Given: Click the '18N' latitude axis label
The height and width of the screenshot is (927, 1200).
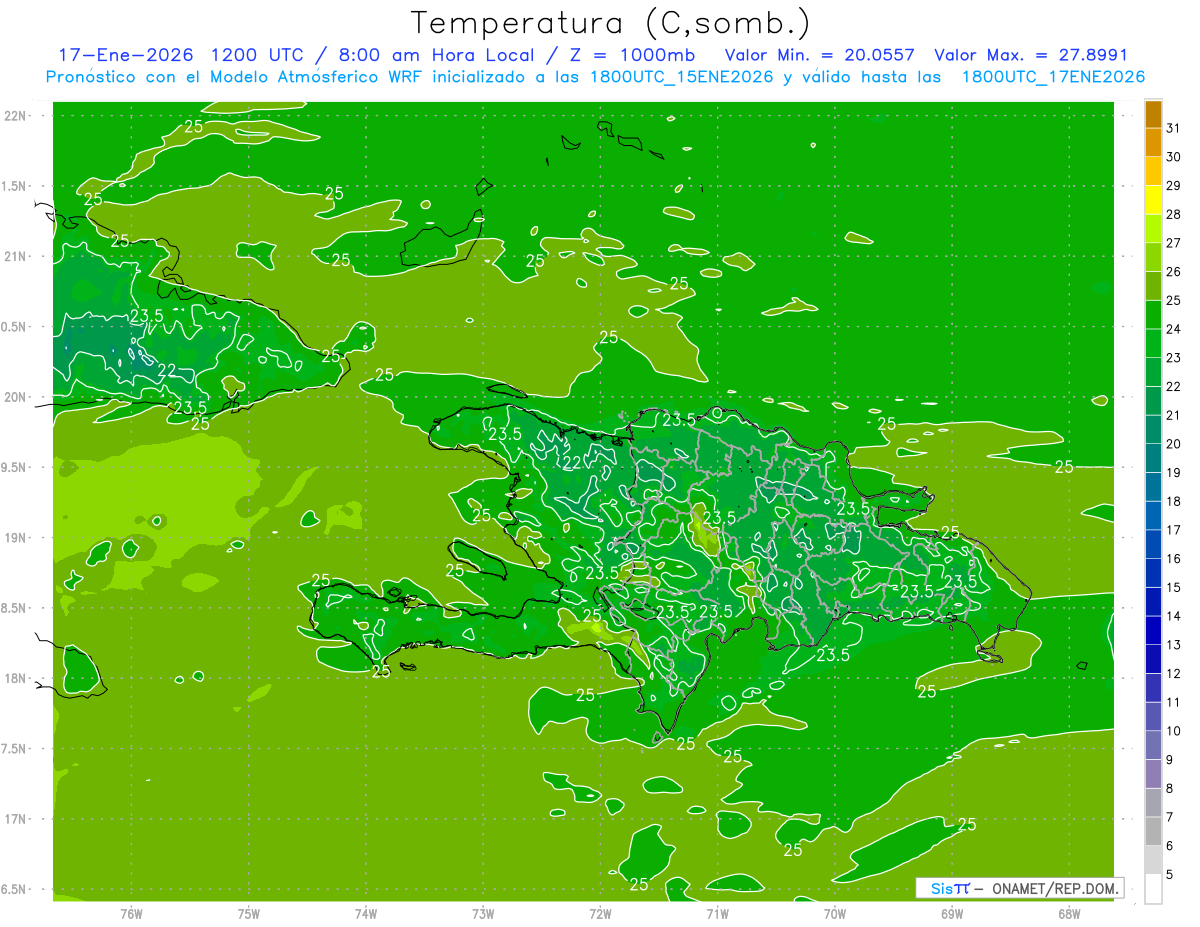Looking at the screenshot, I should pyautogui.click(x=15, y=678).
